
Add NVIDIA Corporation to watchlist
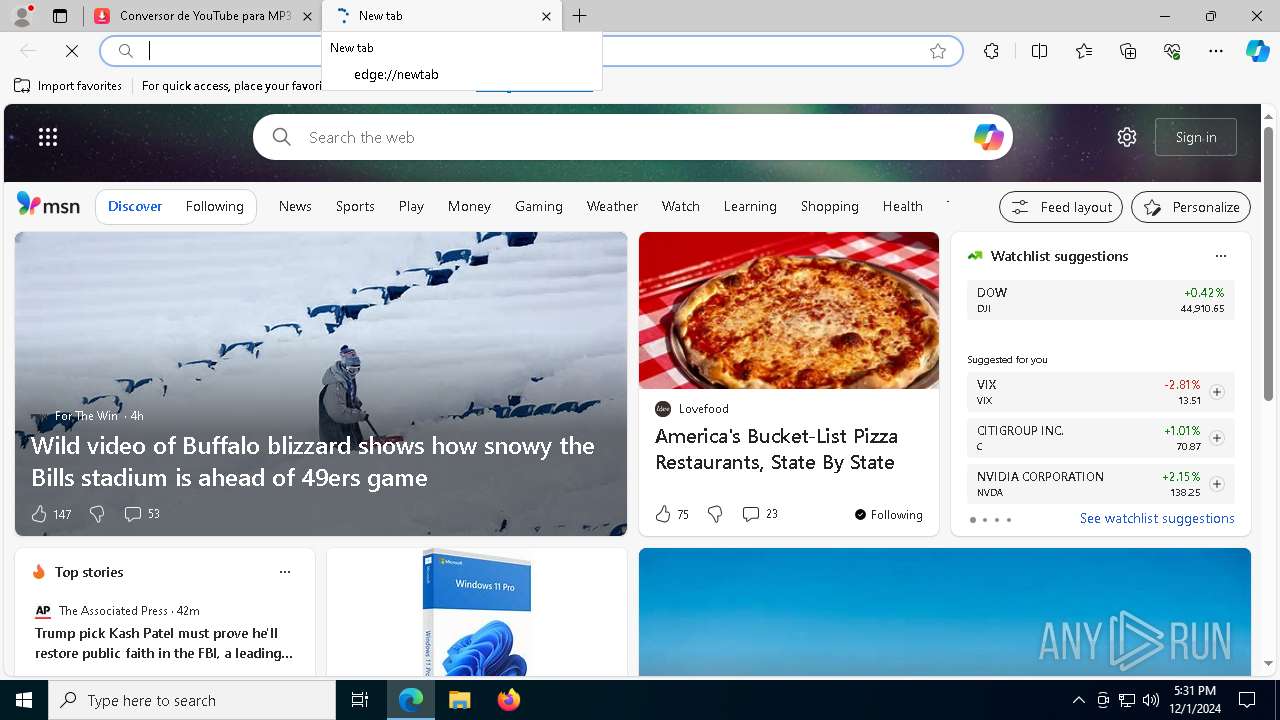point(1217,484)
